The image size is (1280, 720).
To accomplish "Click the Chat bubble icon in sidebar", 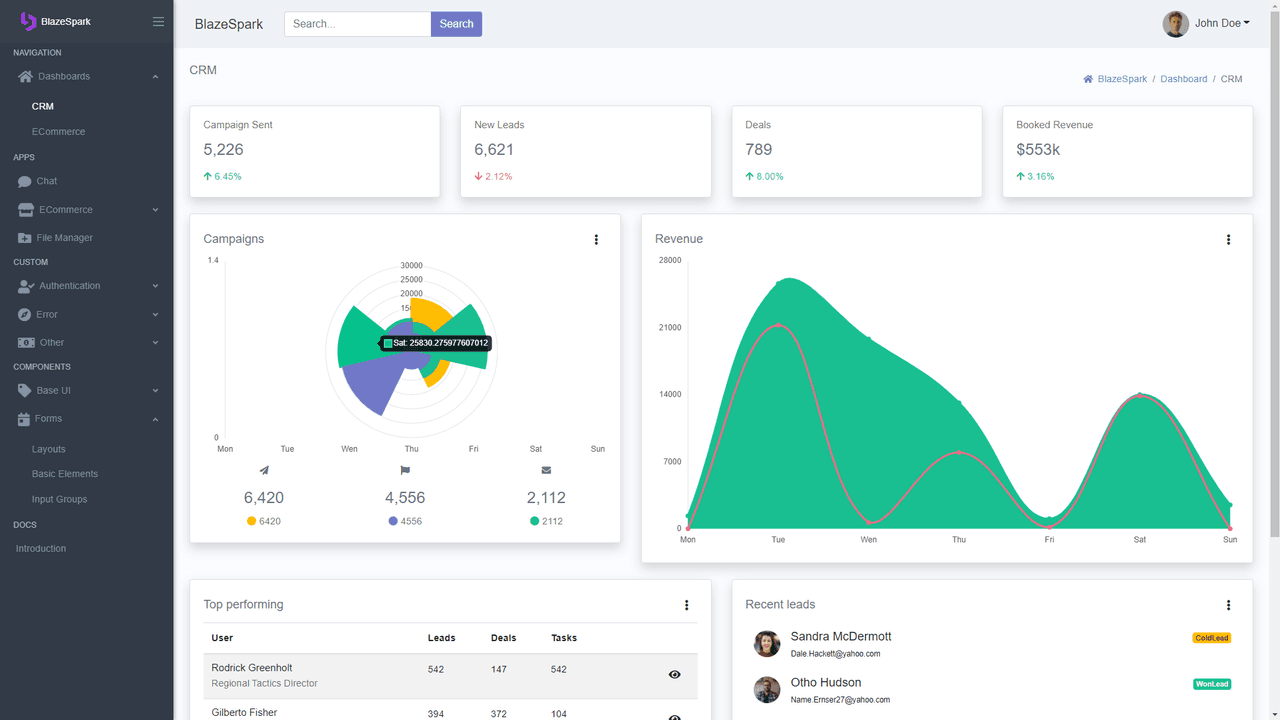I will click(25, 182).
